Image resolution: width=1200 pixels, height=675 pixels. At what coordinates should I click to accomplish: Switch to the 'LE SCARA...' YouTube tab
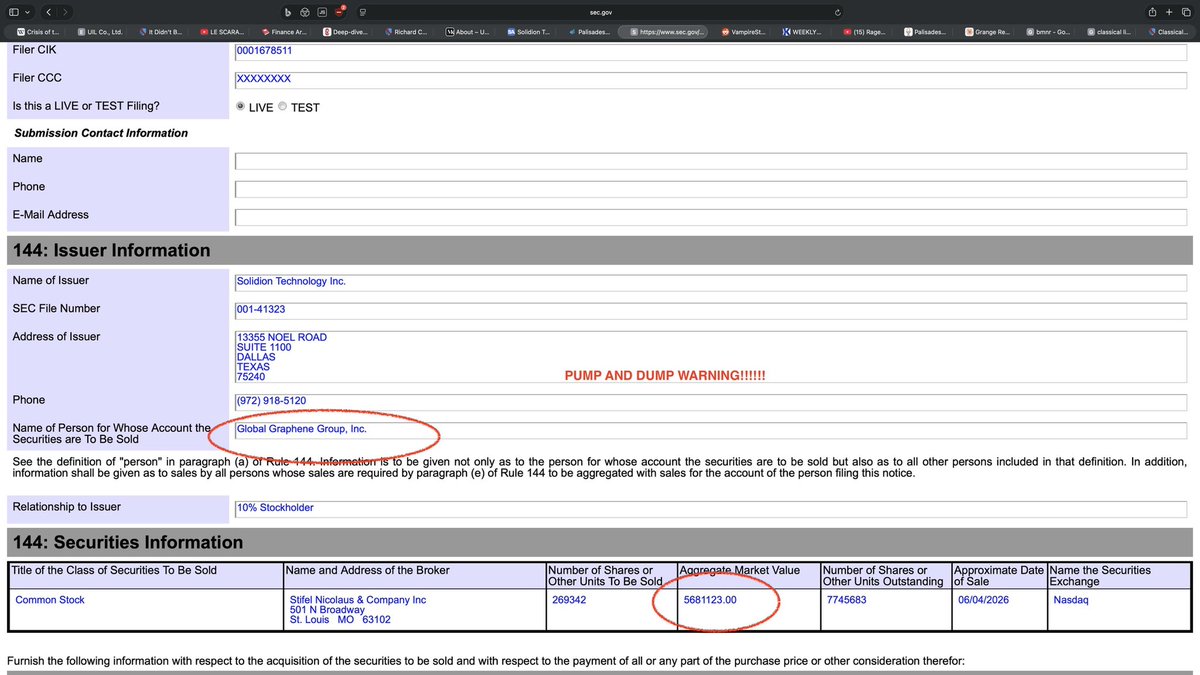(x=222, y=32)
